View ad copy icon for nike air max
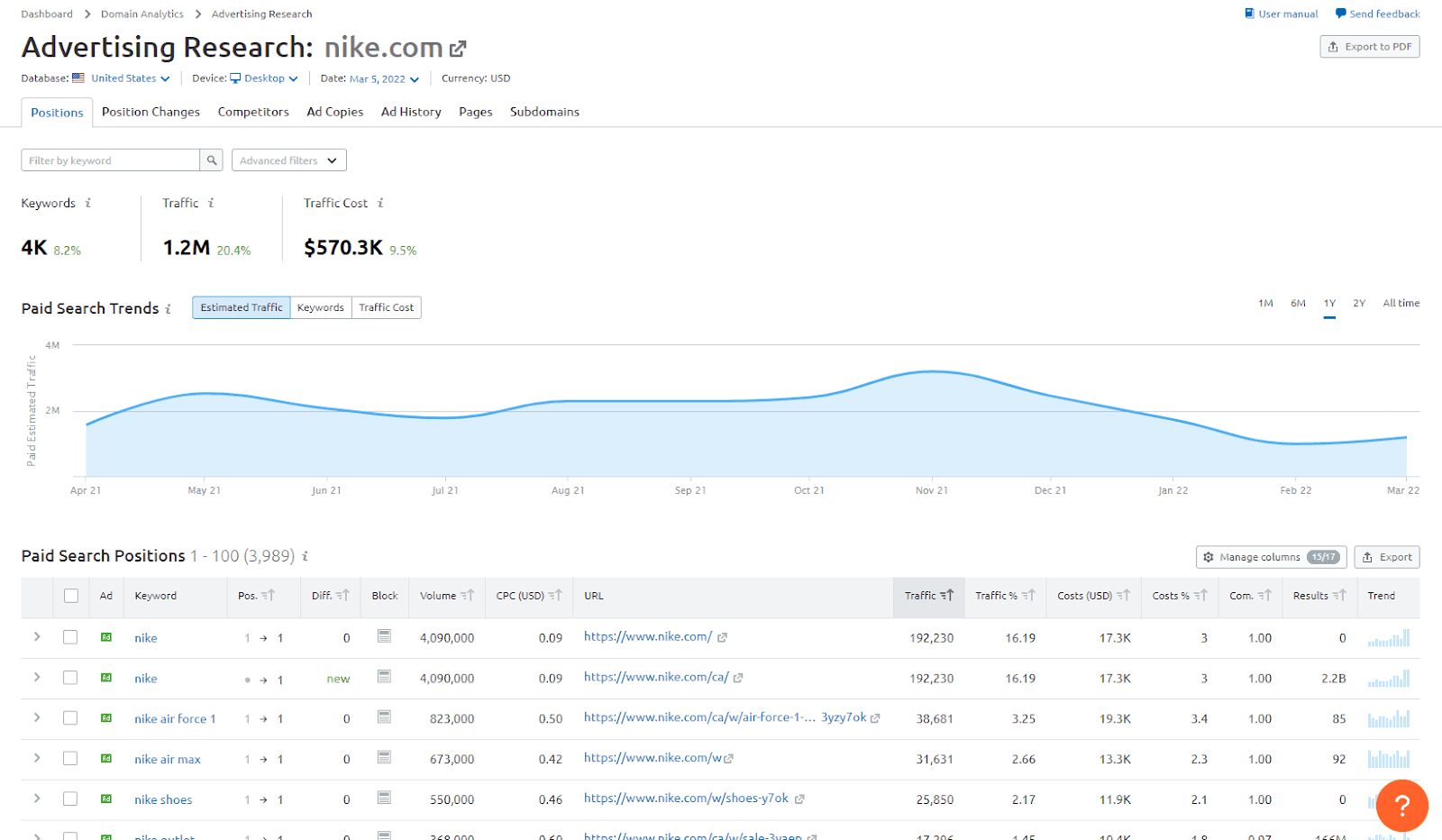Viewport: 1442px width, 840px height. [x=384, y=758]
